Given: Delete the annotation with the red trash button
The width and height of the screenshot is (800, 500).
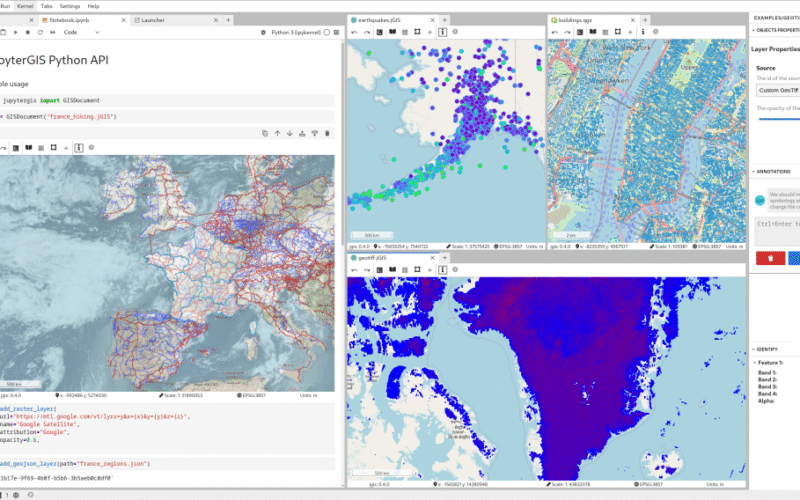Looking at the screenshot, I should pyautogui.click(x=770, y=257).
